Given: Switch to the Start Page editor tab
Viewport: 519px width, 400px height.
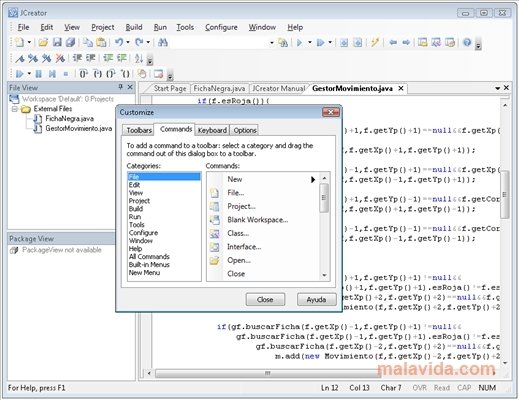Looking at the screenshot, I should pyautogui.click(x=170, y=88).
